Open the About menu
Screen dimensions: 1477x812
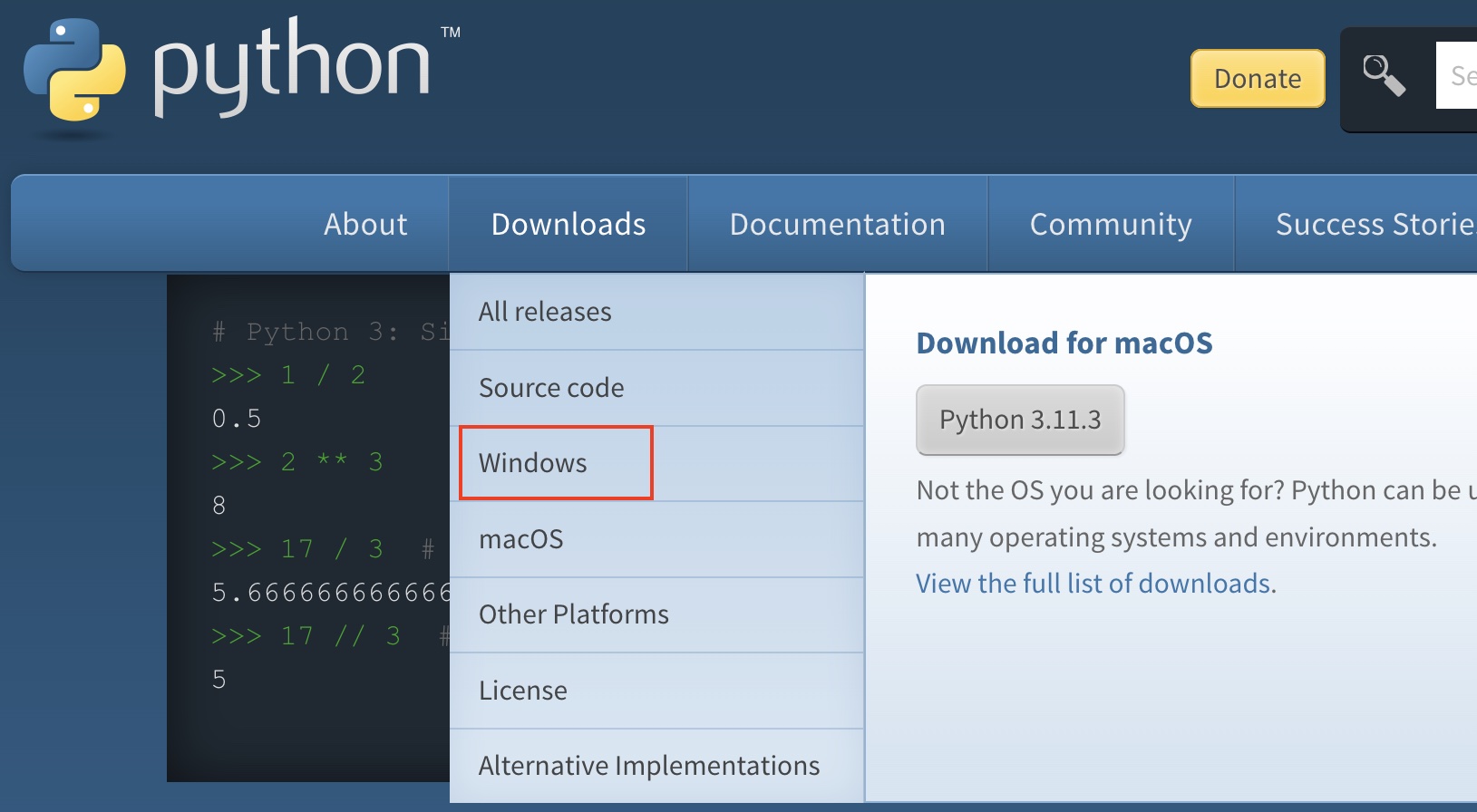tap(365, 224)
